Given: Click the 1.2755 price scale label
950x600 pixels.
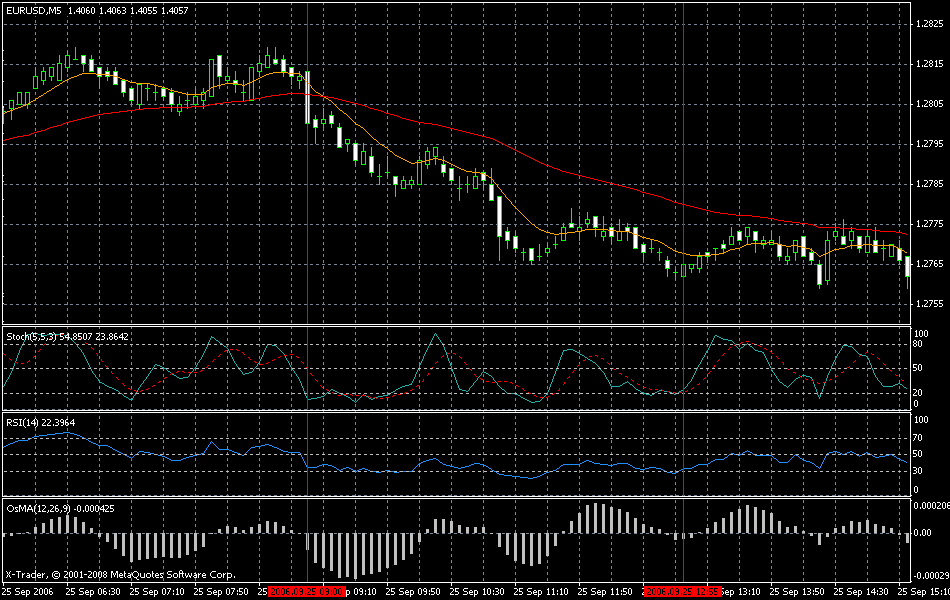Looking at the screenshot, I should pos(930,304).
